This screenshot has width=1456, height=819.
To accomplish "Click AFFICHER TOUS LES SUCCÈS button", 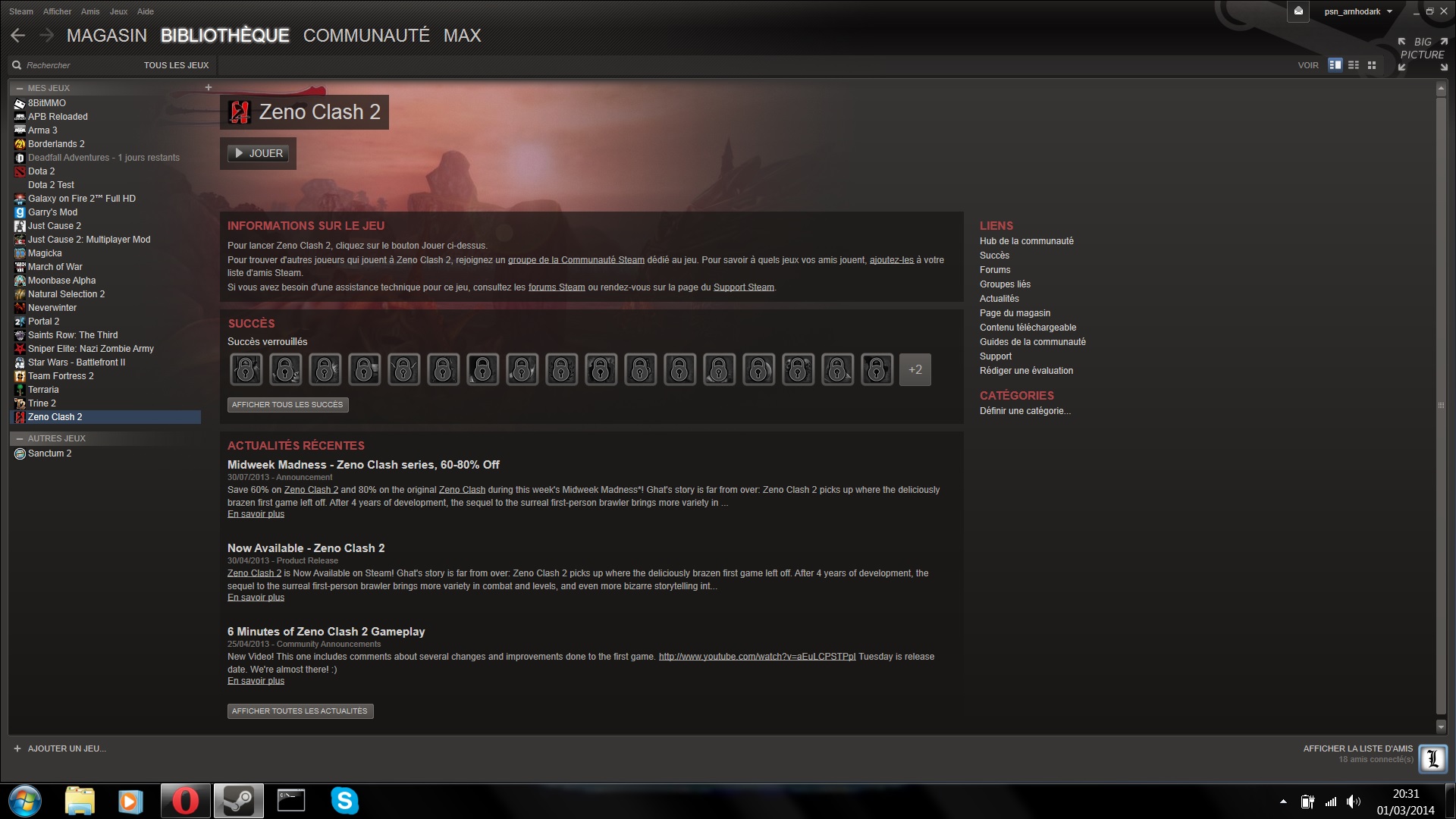I will coord(287,405).
